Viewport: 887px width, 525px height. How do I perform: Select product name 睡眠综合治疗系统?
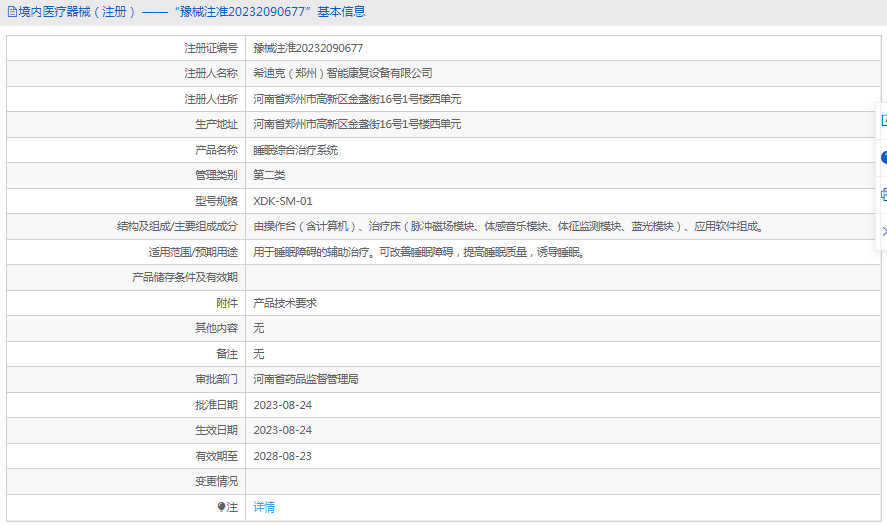[295, 150]
